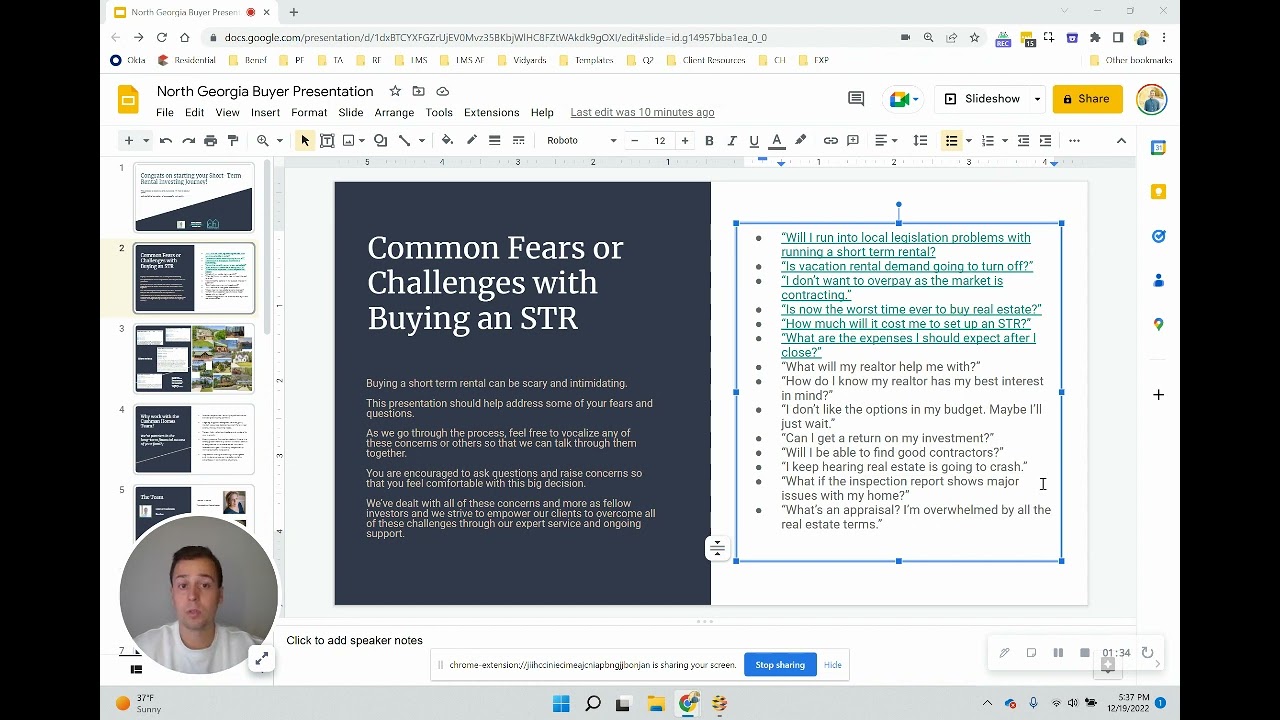Select the slide 3 thumbnail in the filmstrip
Viewport: 1280px width, 720px height.
195,359
